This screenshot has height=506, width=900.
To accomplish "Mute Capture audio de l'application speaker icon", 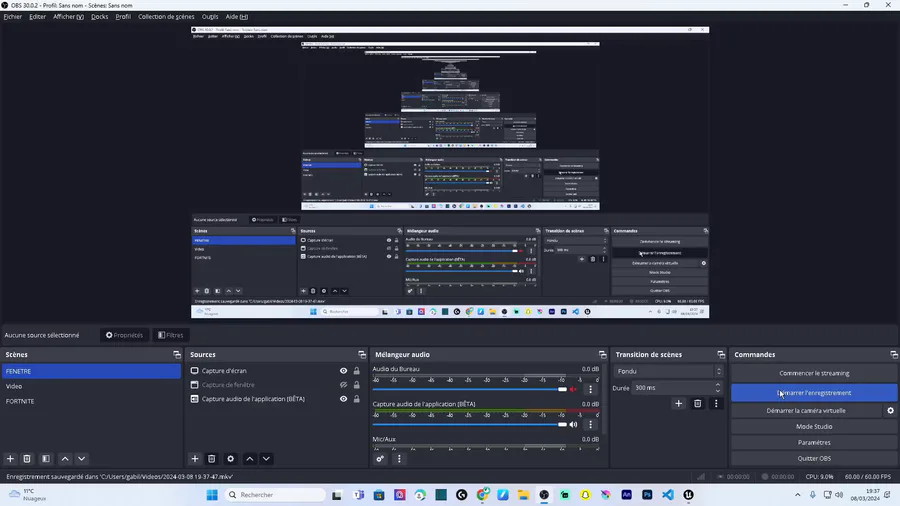I will 573,425.
